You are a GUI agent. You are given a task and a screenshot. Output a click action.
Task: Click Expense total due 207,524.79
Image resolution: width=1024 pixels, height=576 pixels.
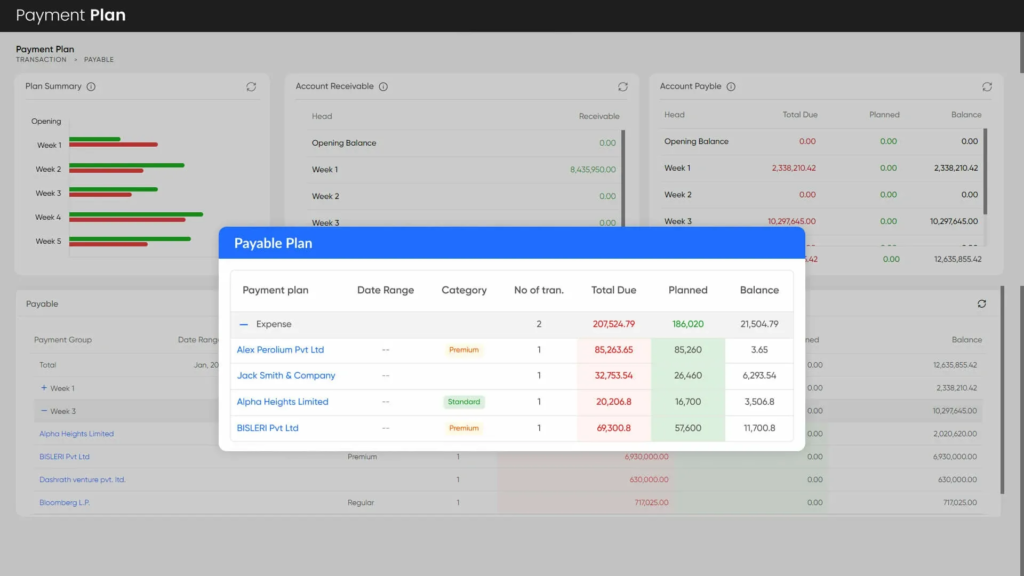coord(614,324)
